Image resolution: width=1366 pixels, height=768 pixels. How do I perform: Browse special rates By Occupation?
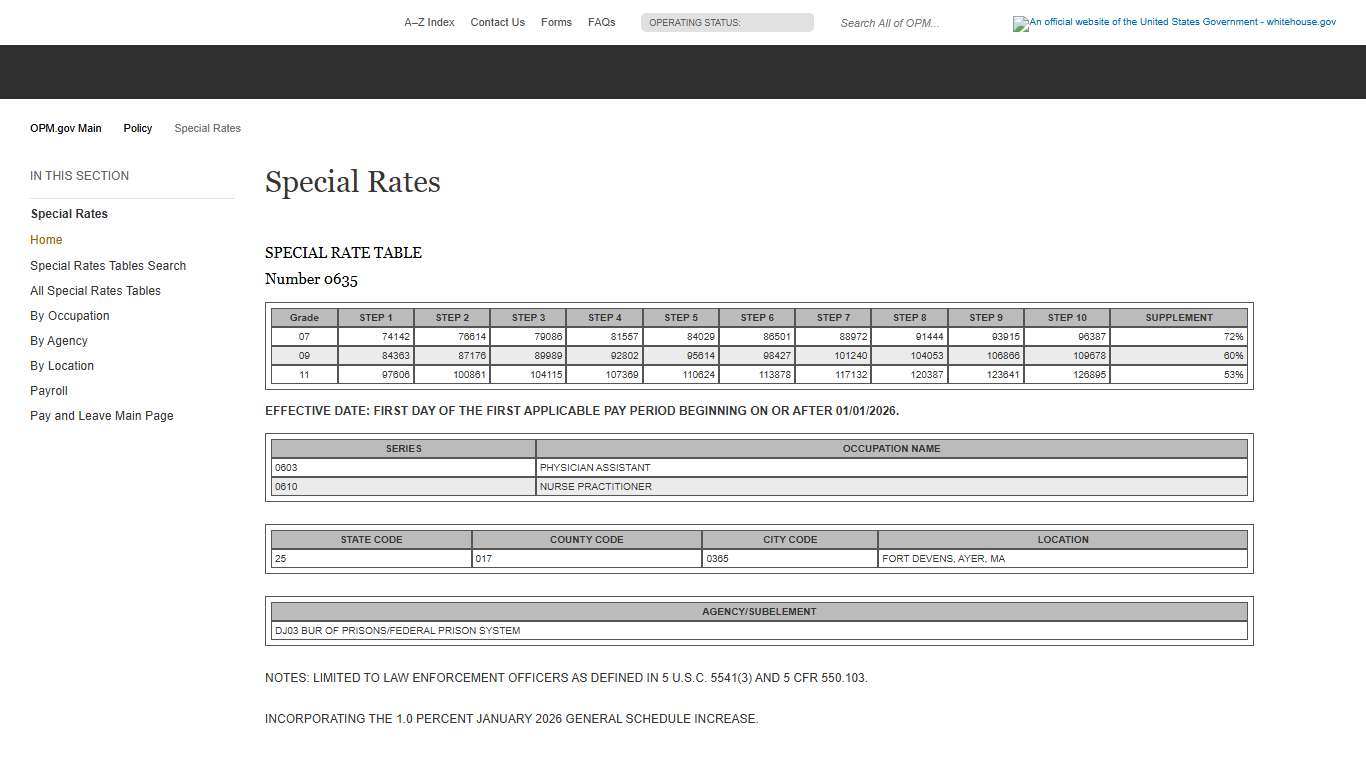point(69,315)
